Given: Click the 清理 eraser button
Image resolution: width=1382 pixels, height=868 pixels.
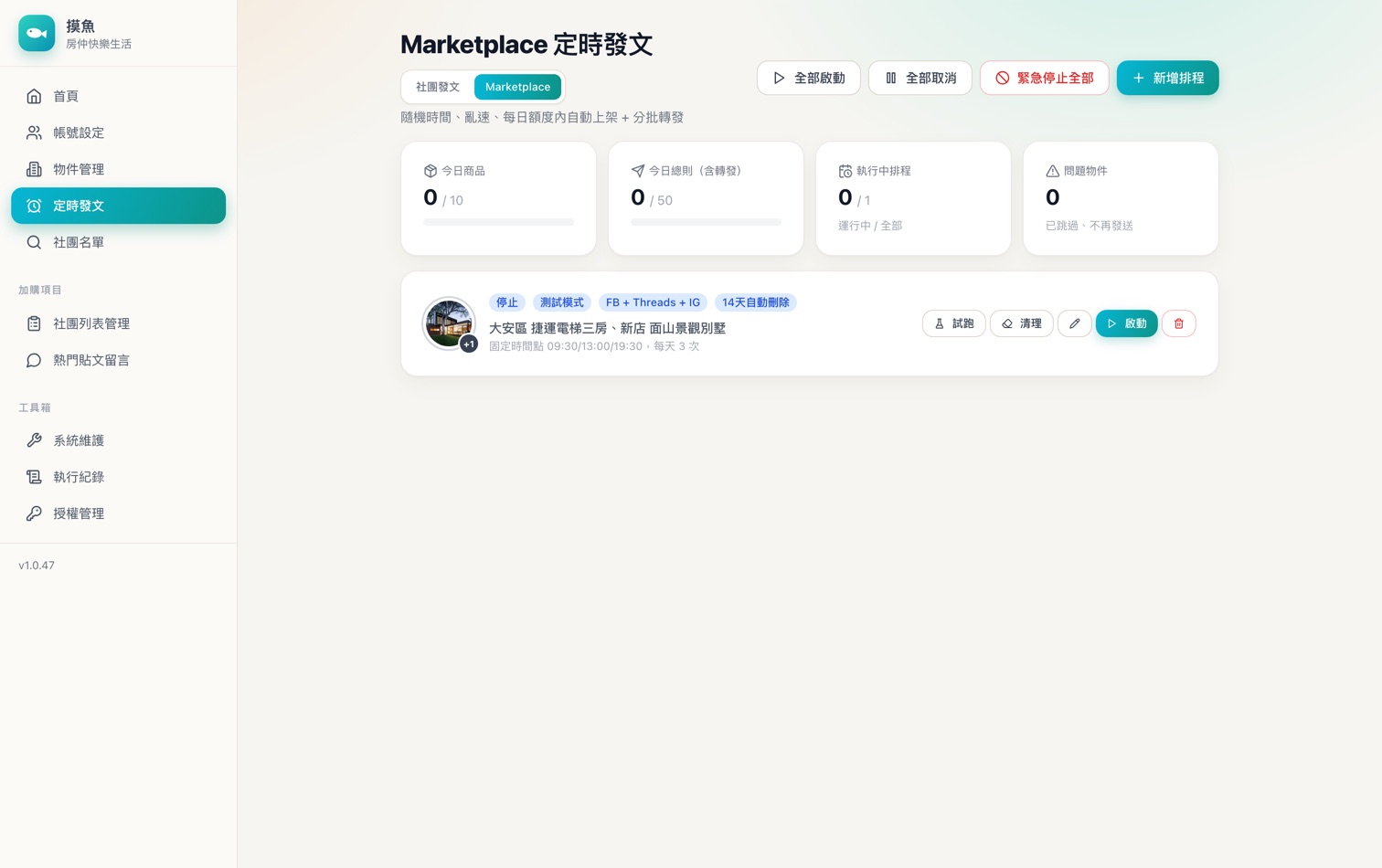Looking at the screenshot, I should 1022,323.
